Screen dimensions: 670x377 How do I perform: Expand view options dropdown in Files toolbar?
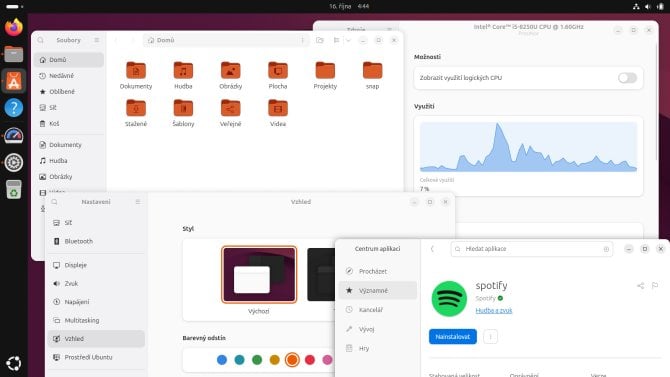point(348,40)
